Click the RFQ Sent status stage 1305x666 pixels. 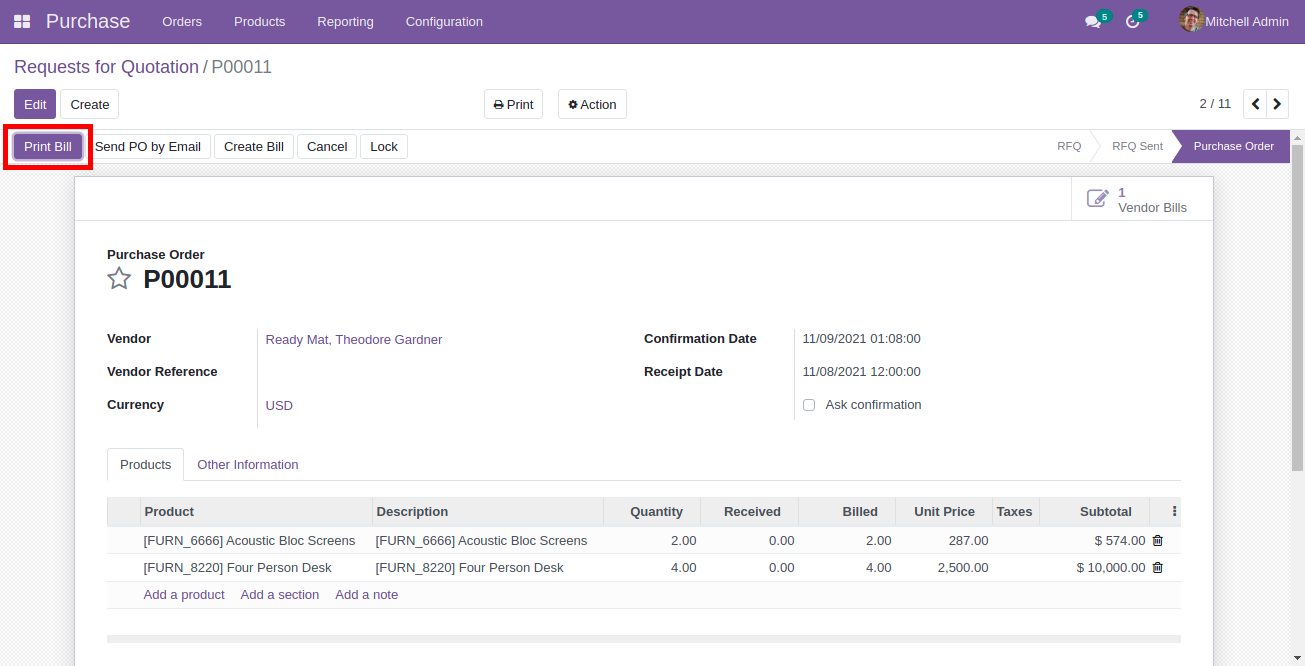point(1137,147)
